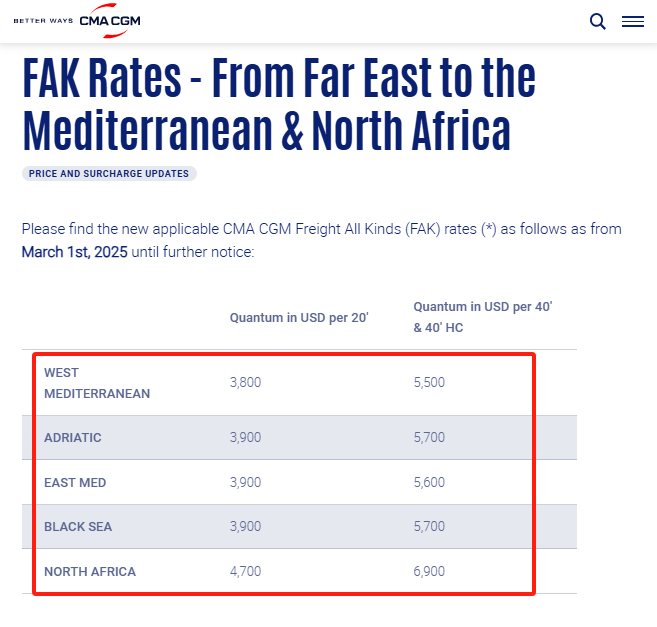Click the Price and Surcharge Updates tag
This screenshot has width=657, height=627.
click(109, 174)
